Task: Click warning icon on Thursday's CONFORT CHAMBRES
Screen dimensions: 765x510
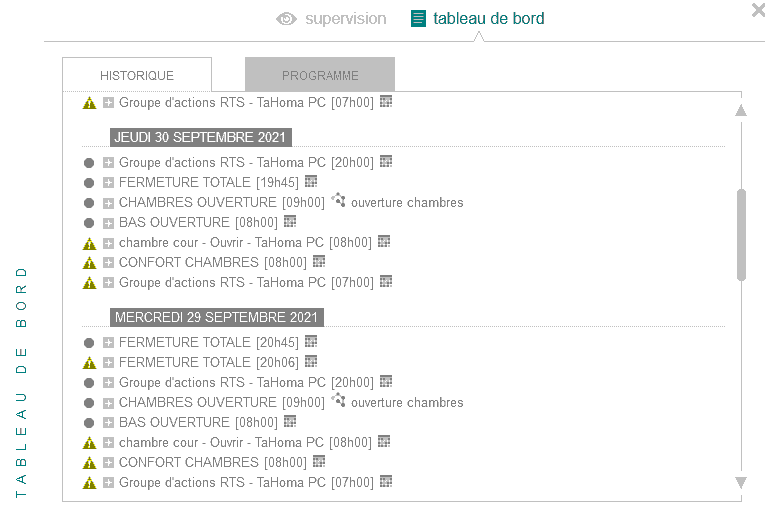Action: click(x=89, y=263)
